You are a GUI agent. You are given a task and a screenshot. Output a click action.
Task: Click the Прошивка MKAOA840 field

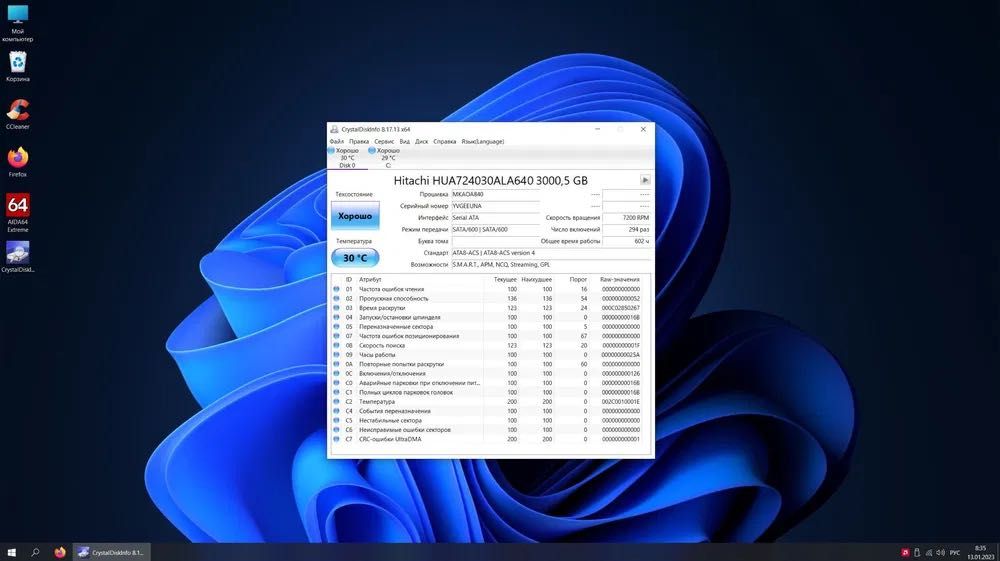point(496,194)
